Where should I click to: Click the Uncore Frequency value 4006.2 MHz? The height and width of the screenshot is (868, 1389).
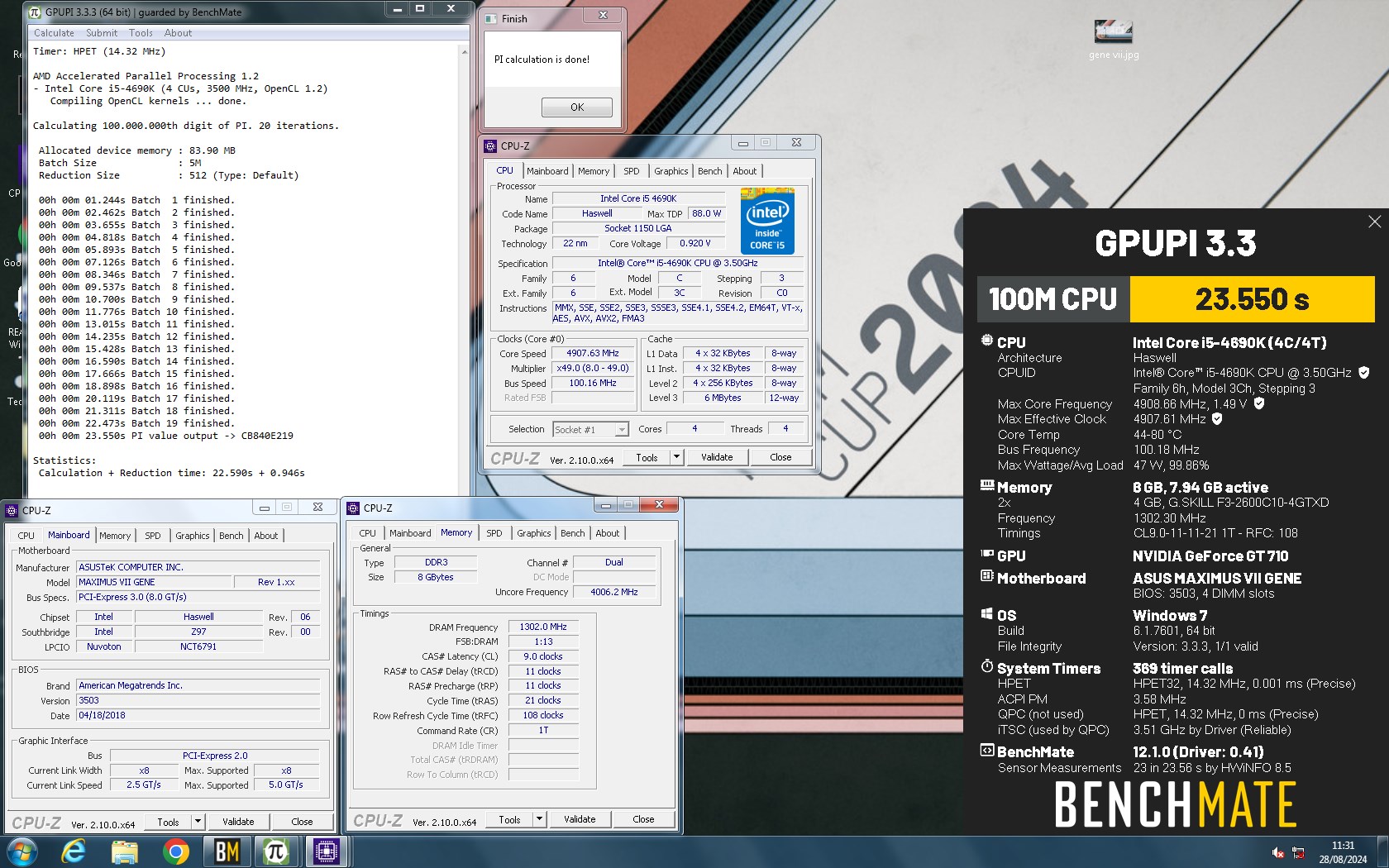pos(614,592)
